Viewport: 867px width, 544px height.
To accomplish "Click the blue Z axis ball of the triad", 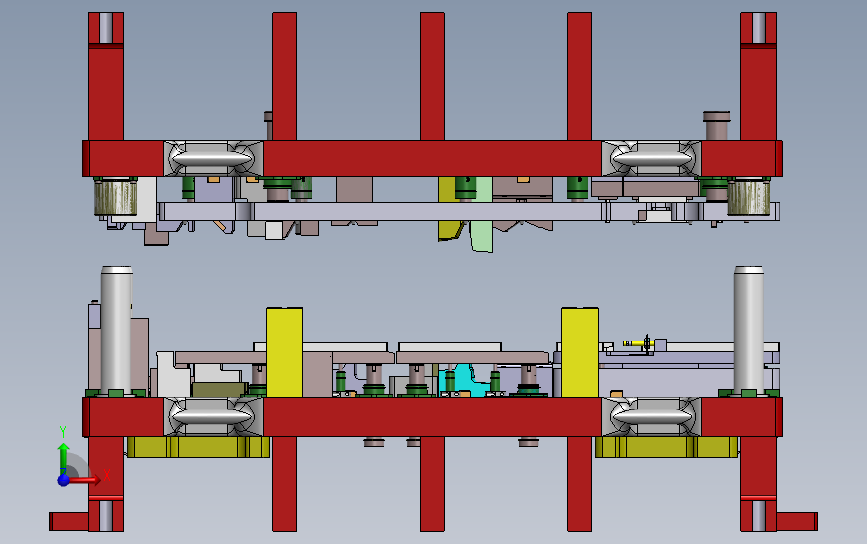I will coord(64,480).
